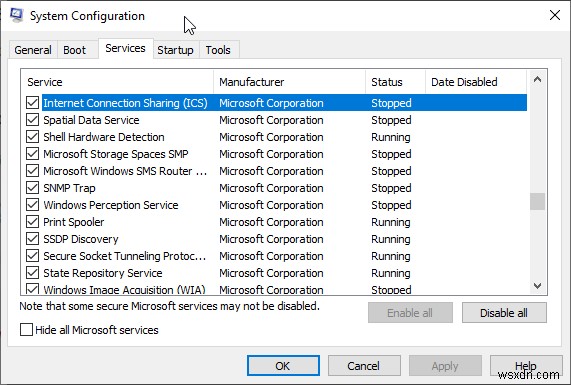Select the Spatial Data Service row
571x385 pixels.
[x=276, y=120]
